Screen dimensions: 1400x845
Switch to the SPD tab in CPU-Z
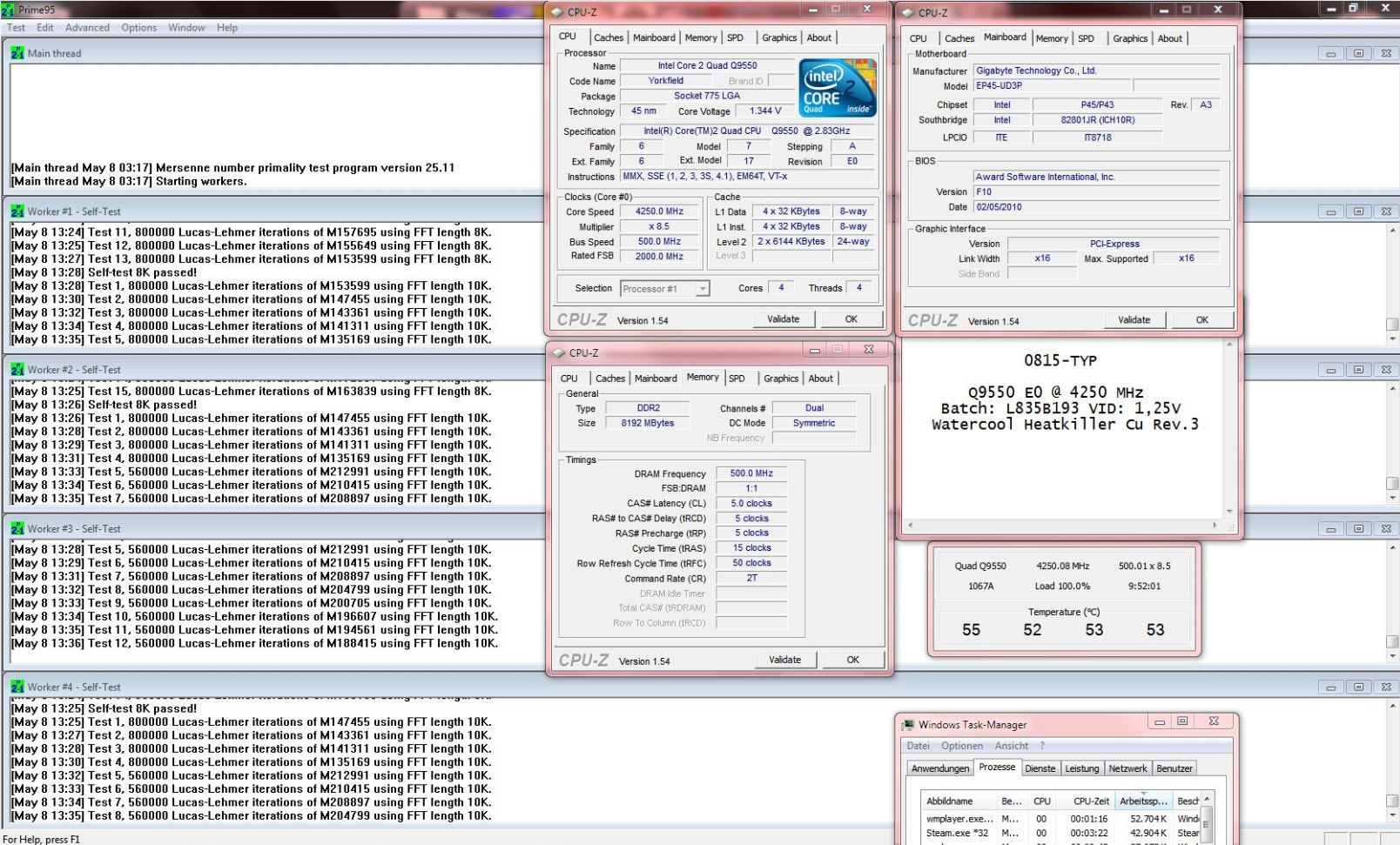736,37
